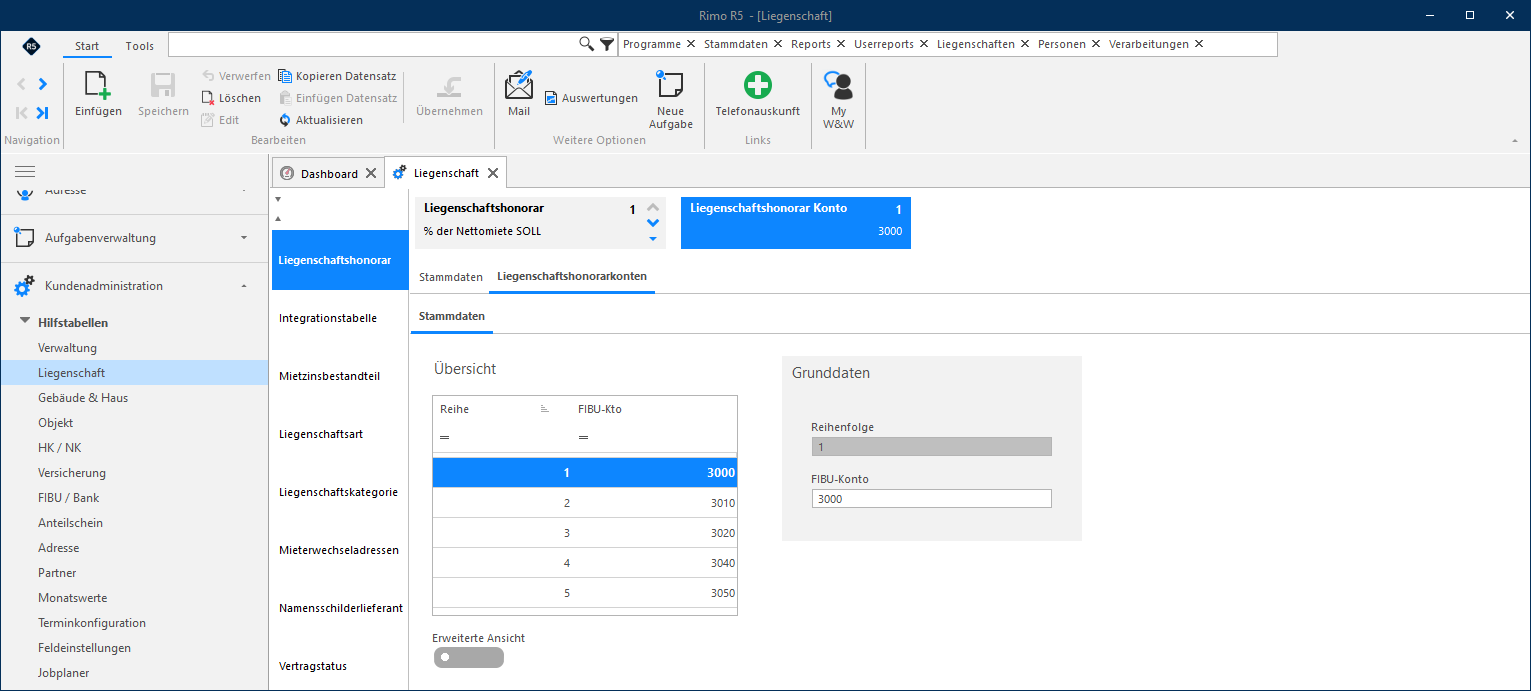Click the Einfügen new record icon
This screenshot has width=1531, height=691.
(98, 87)
